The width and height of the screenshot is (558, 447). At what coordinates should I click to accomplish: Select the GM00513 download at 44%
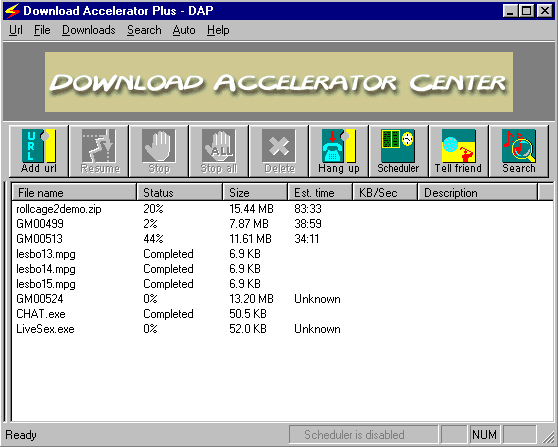[x=282, y=239]
